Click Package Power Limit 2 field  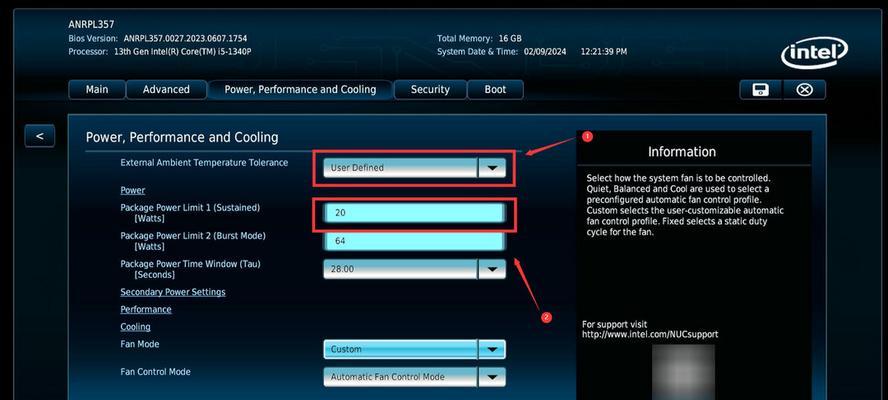[414, 241]
